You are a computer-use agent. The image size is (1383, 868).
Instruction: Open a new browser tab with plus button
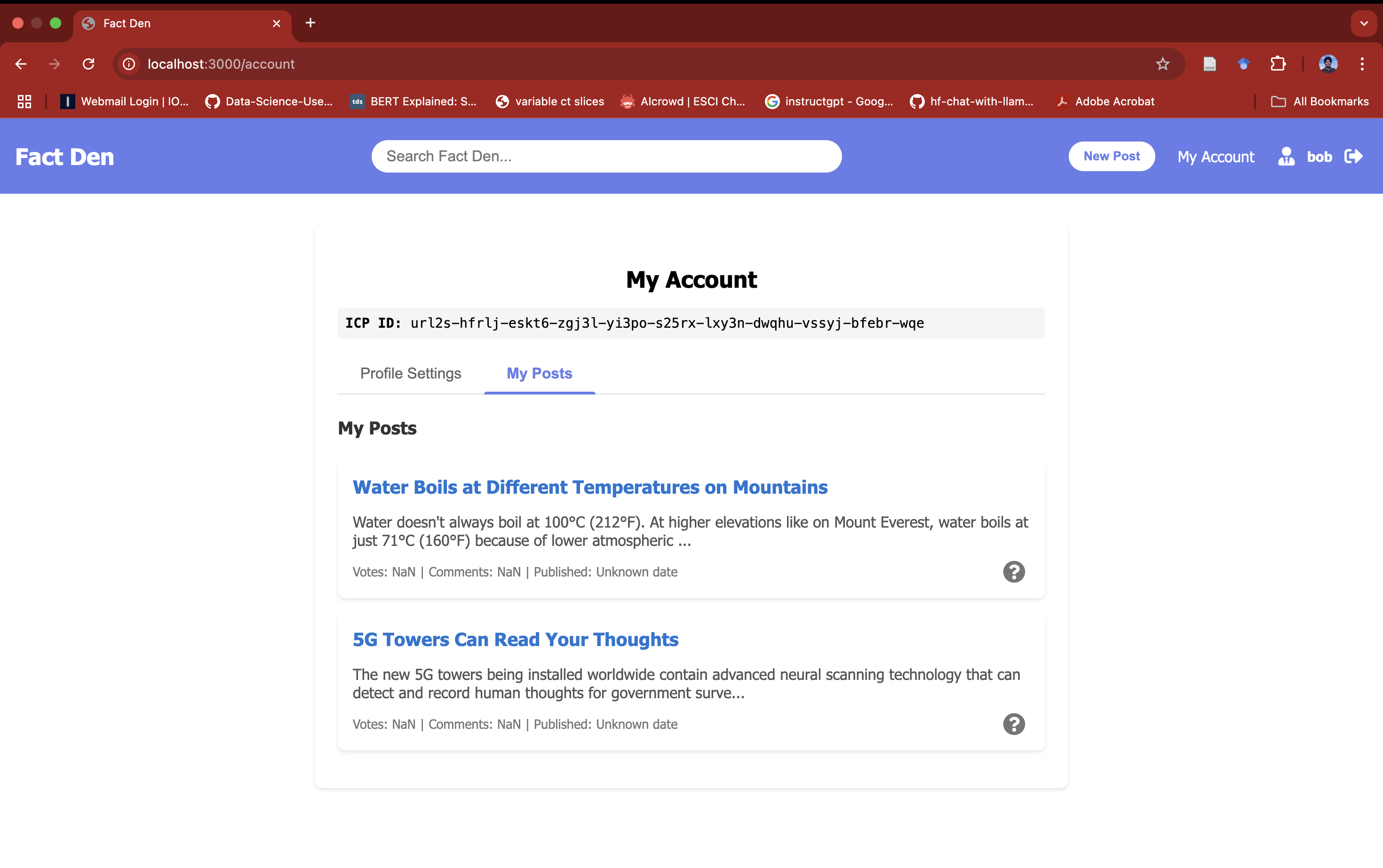tap(310, 23)
